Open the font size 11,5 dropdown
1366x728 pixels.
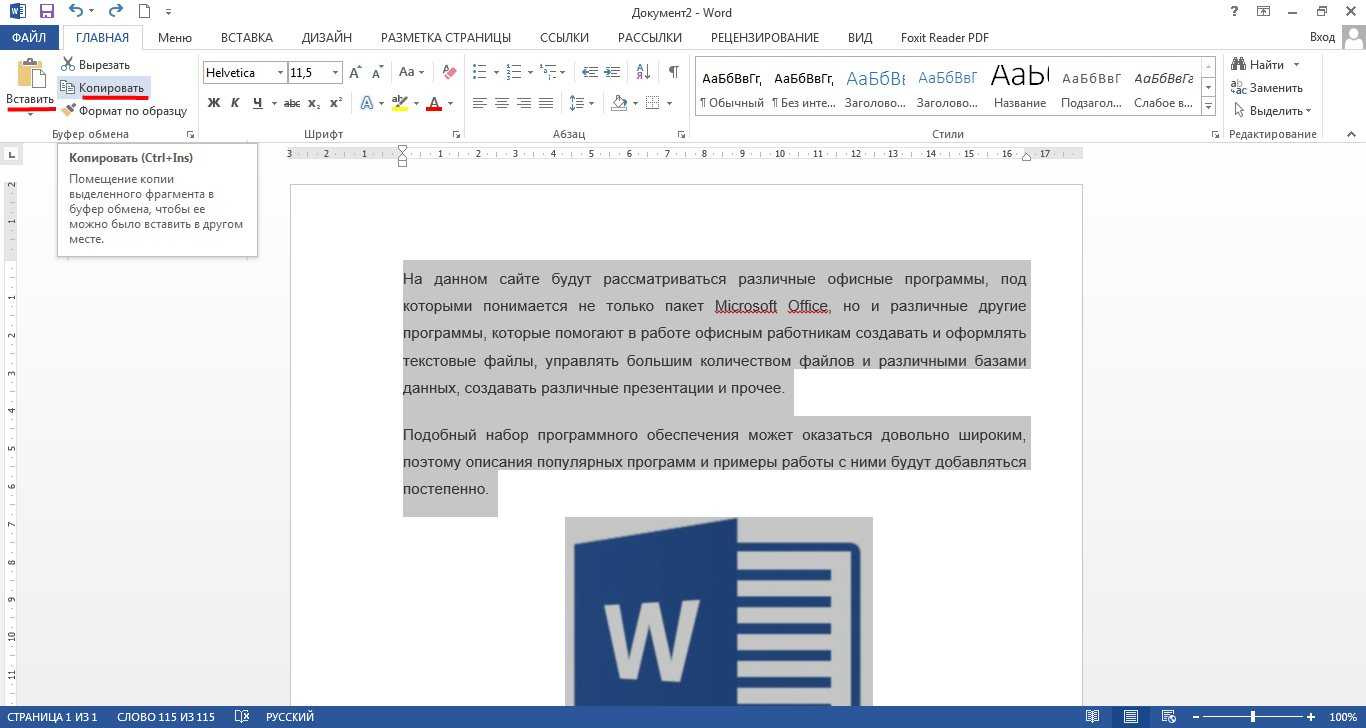(x=335, y=73)
